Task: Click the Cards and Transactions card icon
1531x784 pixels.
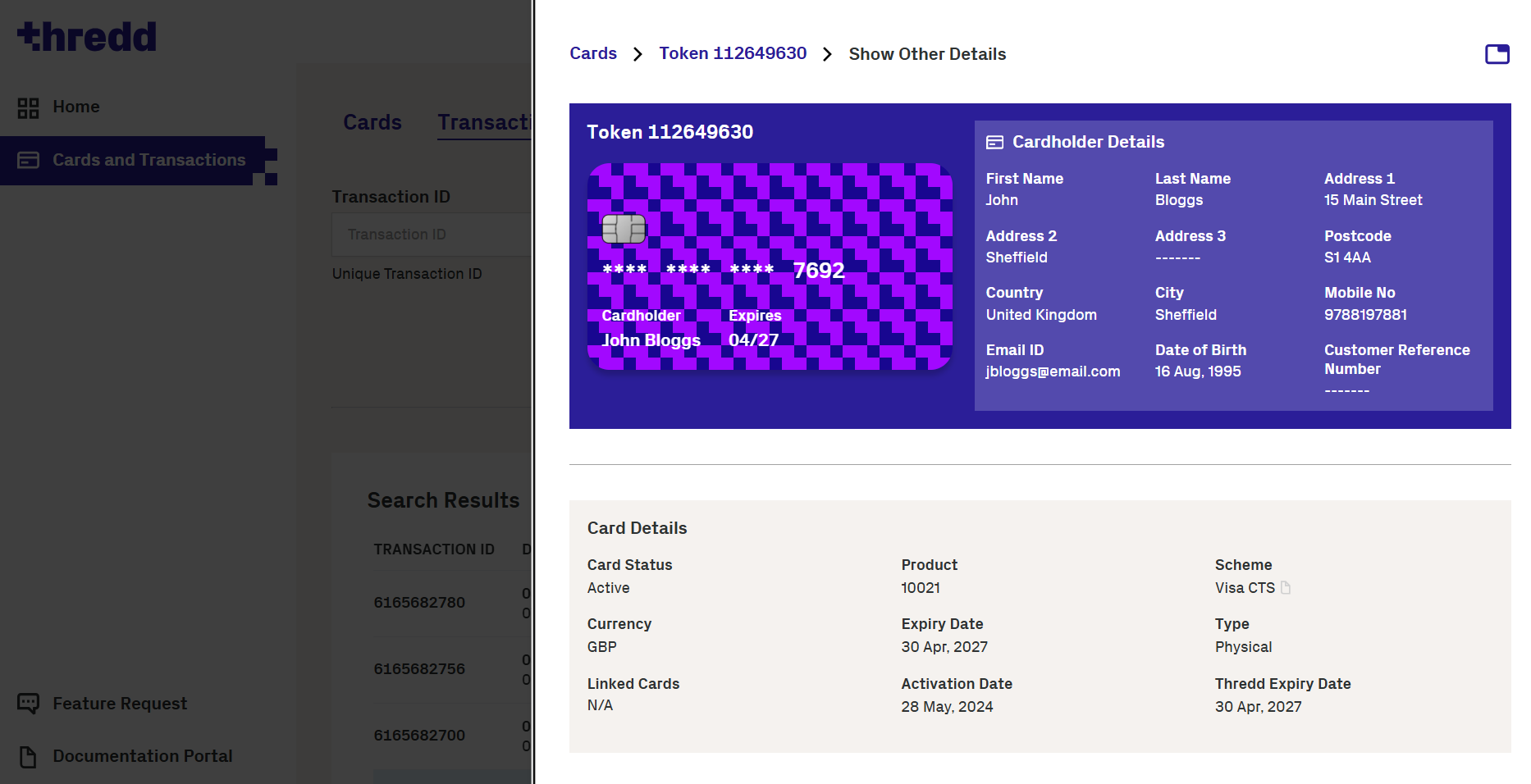Action: click(x=29, y=160)
